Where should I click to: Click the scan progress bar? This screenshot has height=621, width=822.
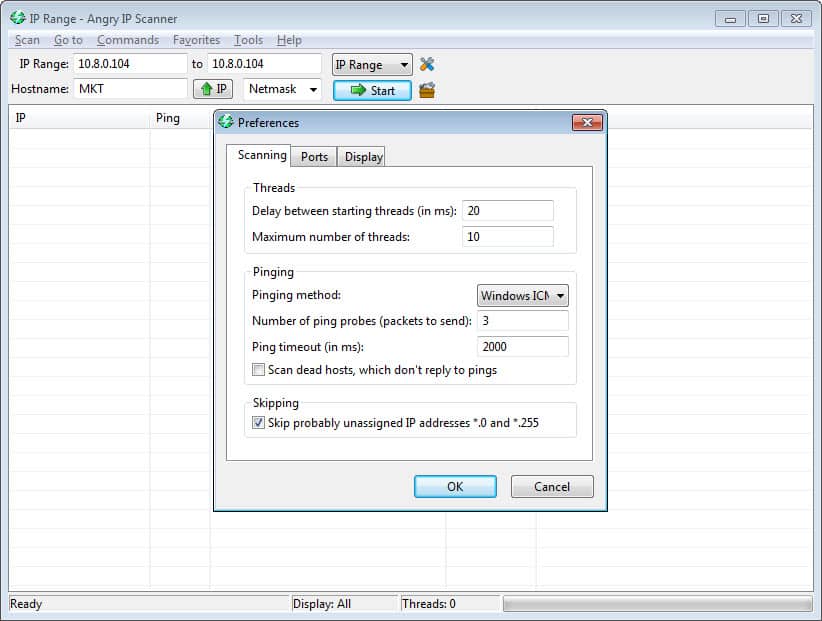click(x=657, y=603)
